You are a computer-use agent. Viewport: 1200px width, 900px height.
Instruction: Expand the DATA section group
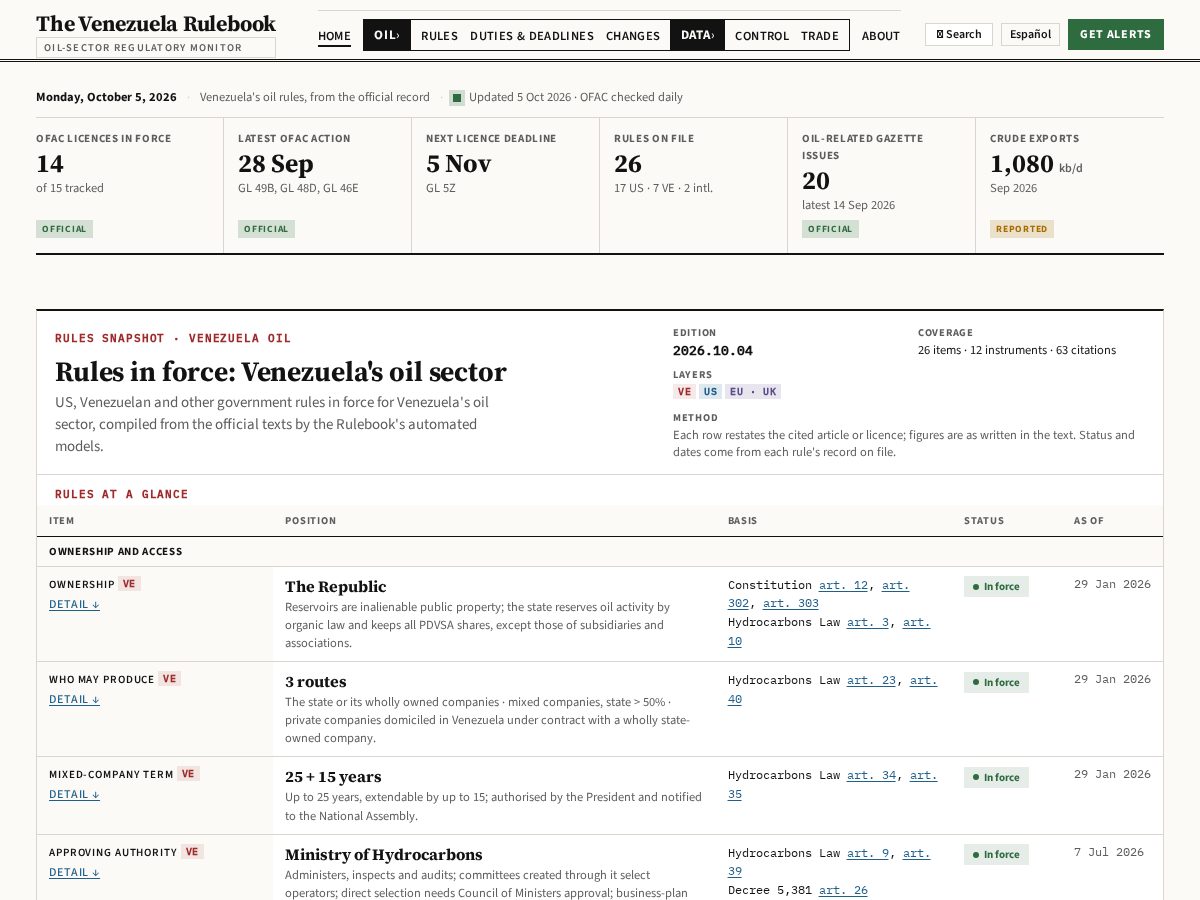coord(697,35)
